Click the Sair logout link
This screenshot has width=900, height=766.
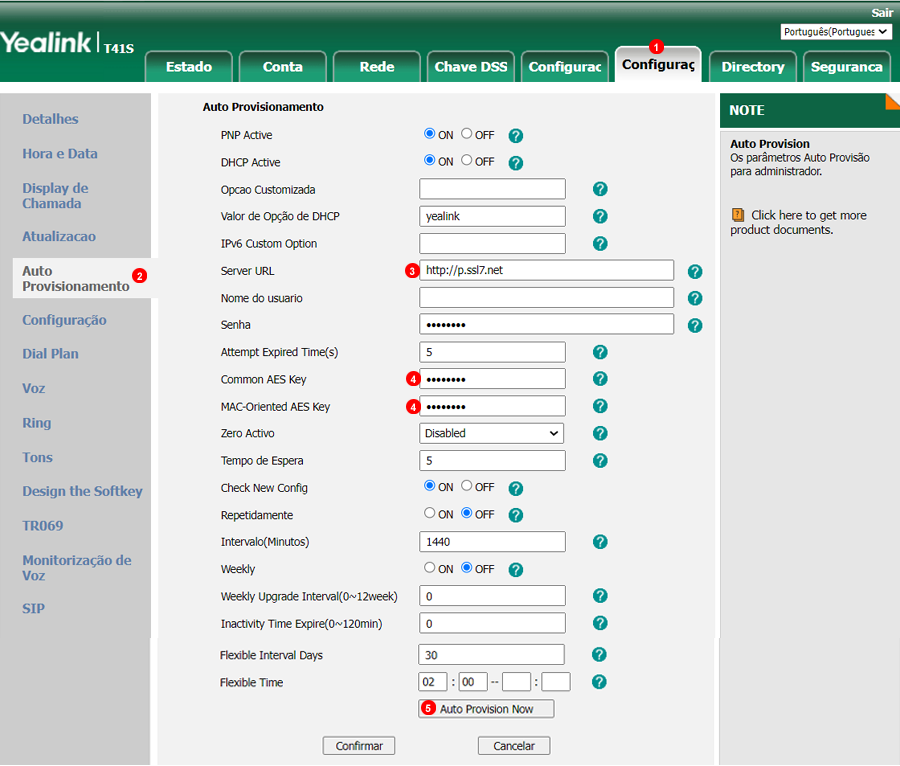pos(882,12)
